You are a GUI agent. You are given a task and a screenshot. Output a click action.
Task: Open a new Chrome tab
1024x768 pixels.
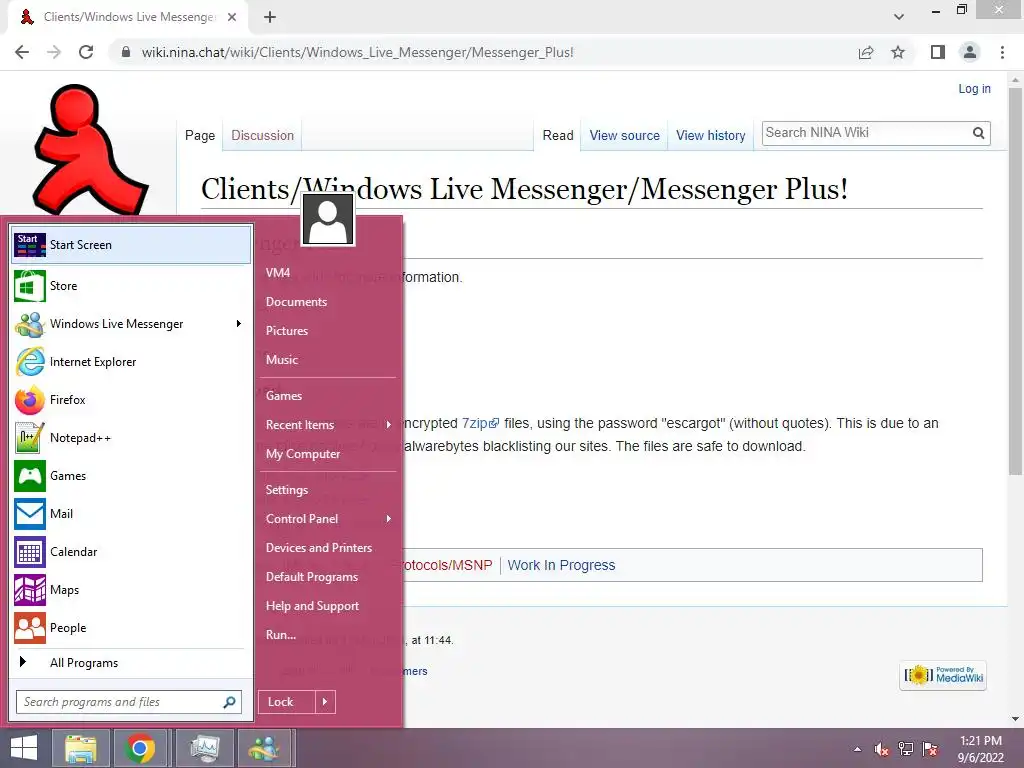(x=270, y=17)
